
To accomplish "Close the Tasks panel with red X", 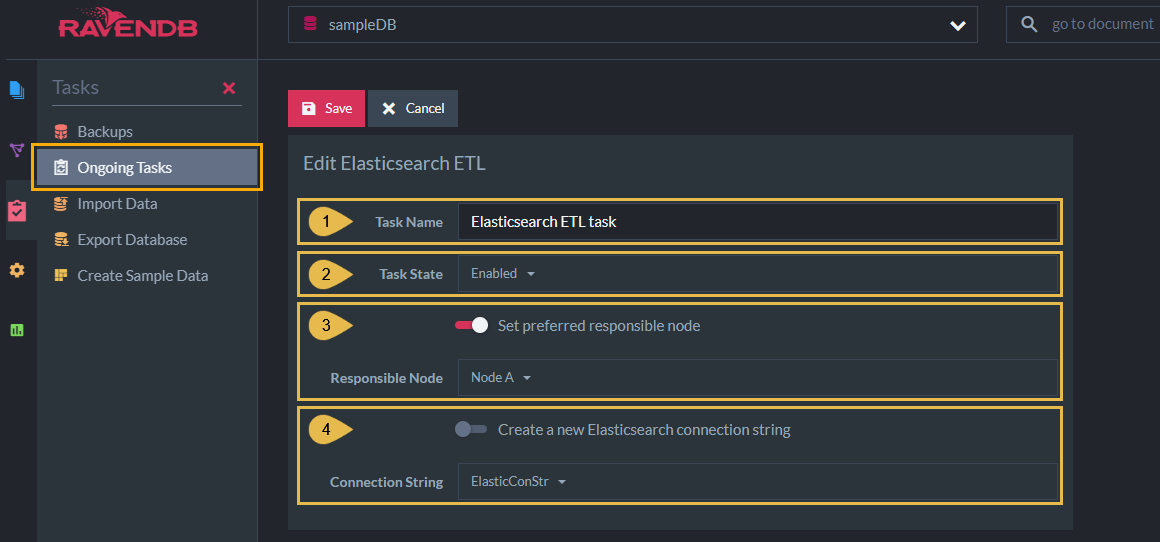I will click(x=229, y=88).
